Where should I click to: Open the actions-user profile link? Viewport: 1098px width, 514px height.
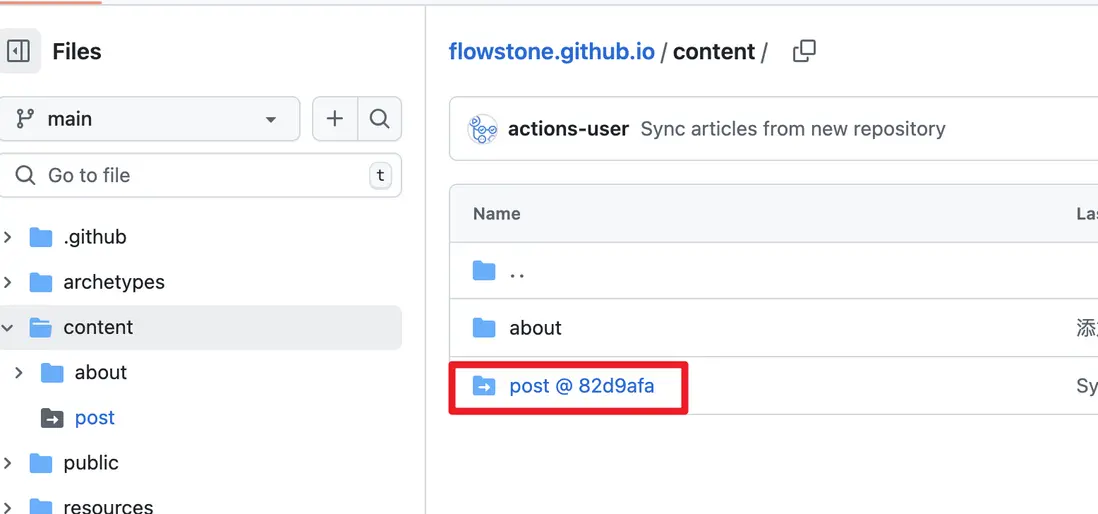click(568, 129)
